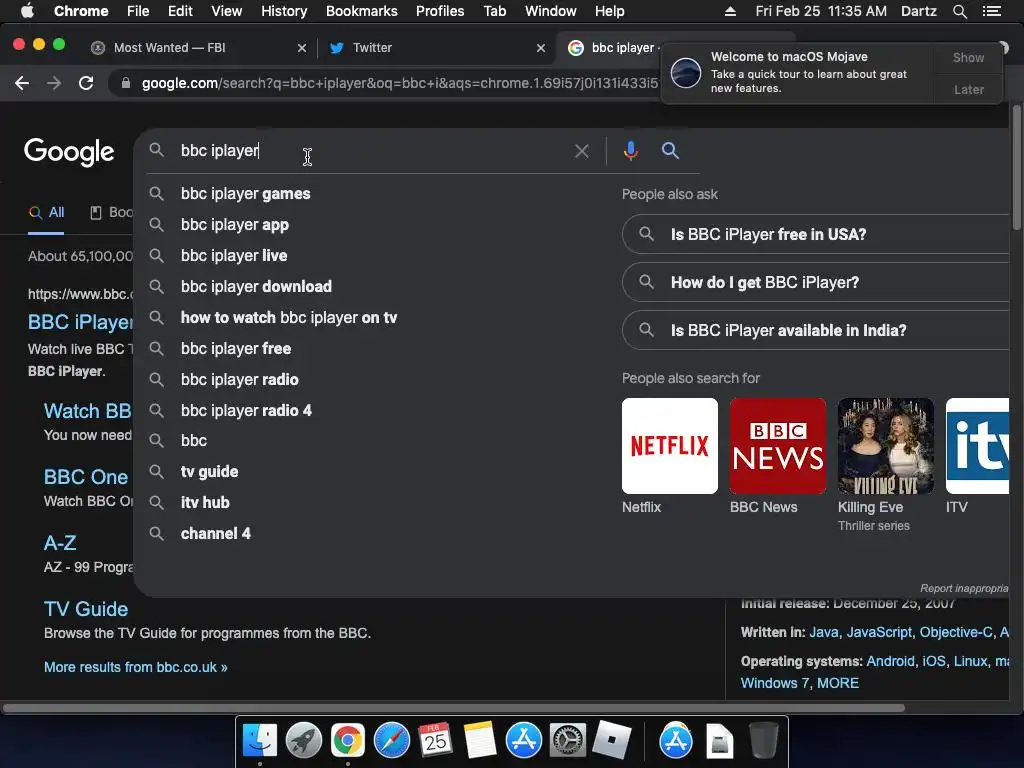Open the Apple menu icon
The width and height of the screenshot is (1024, 768).
click(27, 11)
